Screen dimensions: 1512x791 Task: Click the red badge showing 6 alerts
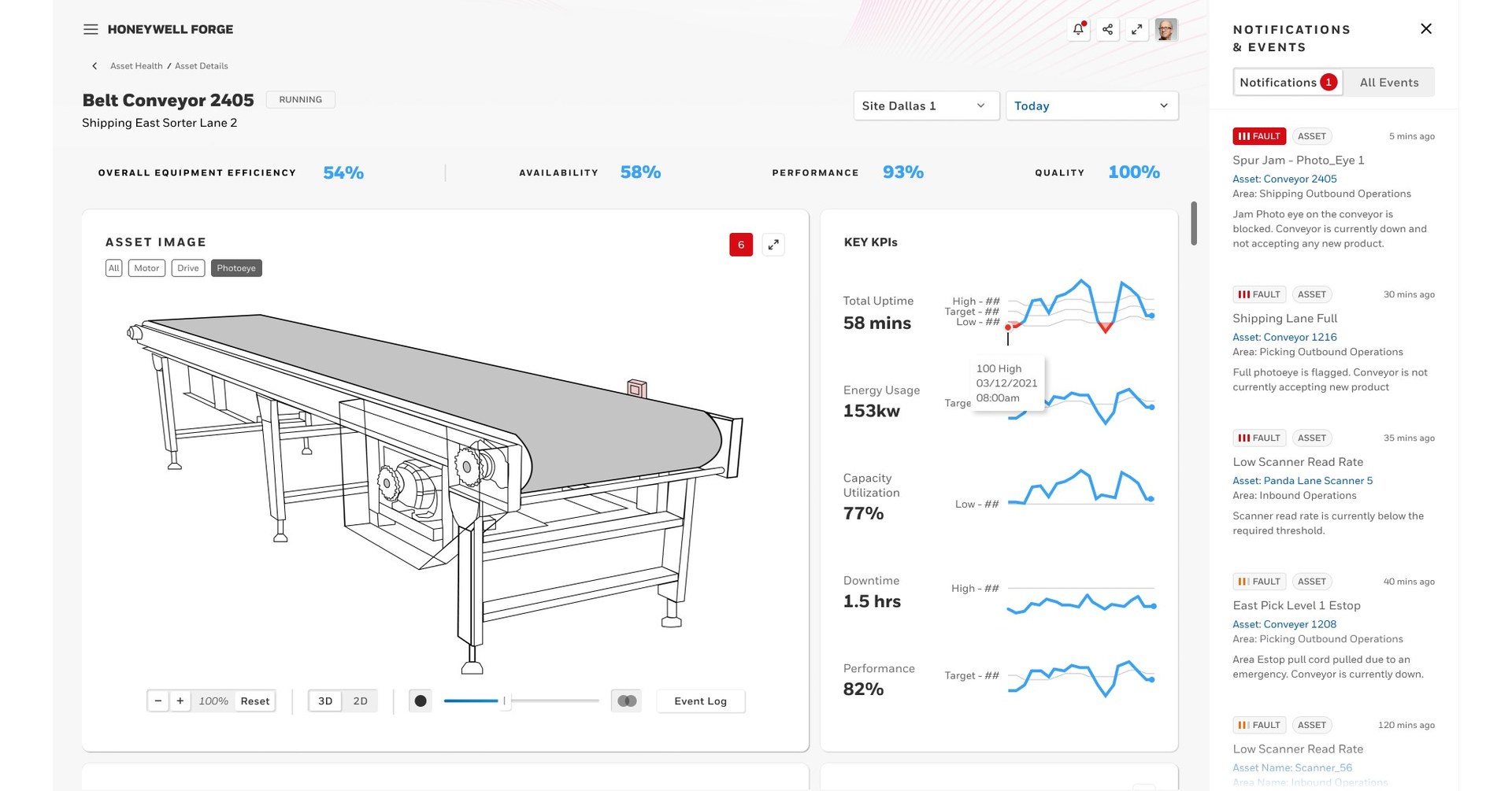click(x=740, y=245)
